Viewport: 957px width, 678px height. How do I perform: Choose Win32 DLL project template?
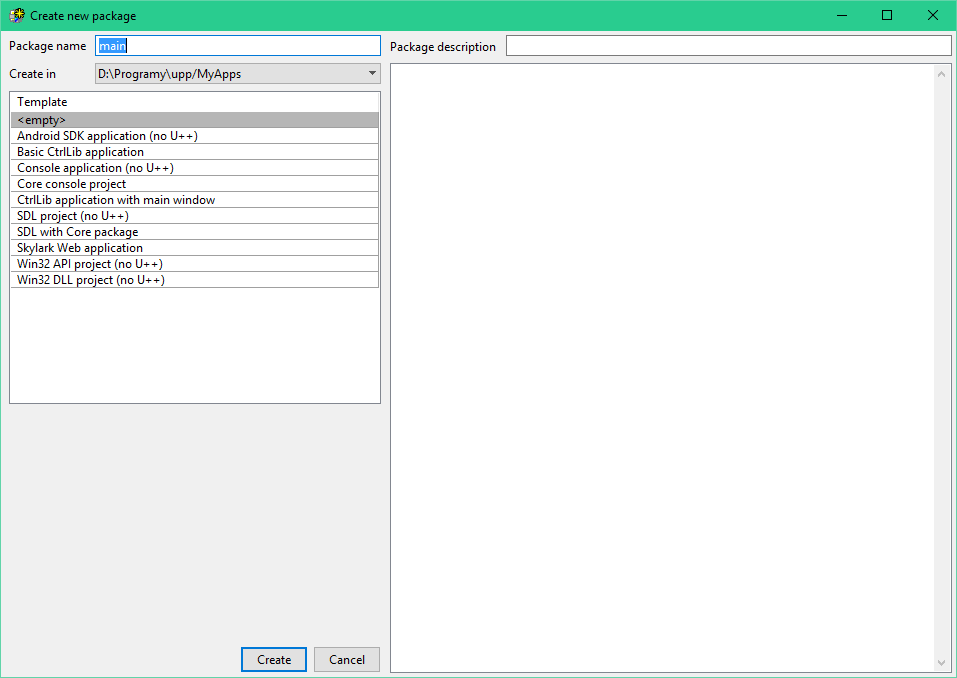tap(194, 280)
